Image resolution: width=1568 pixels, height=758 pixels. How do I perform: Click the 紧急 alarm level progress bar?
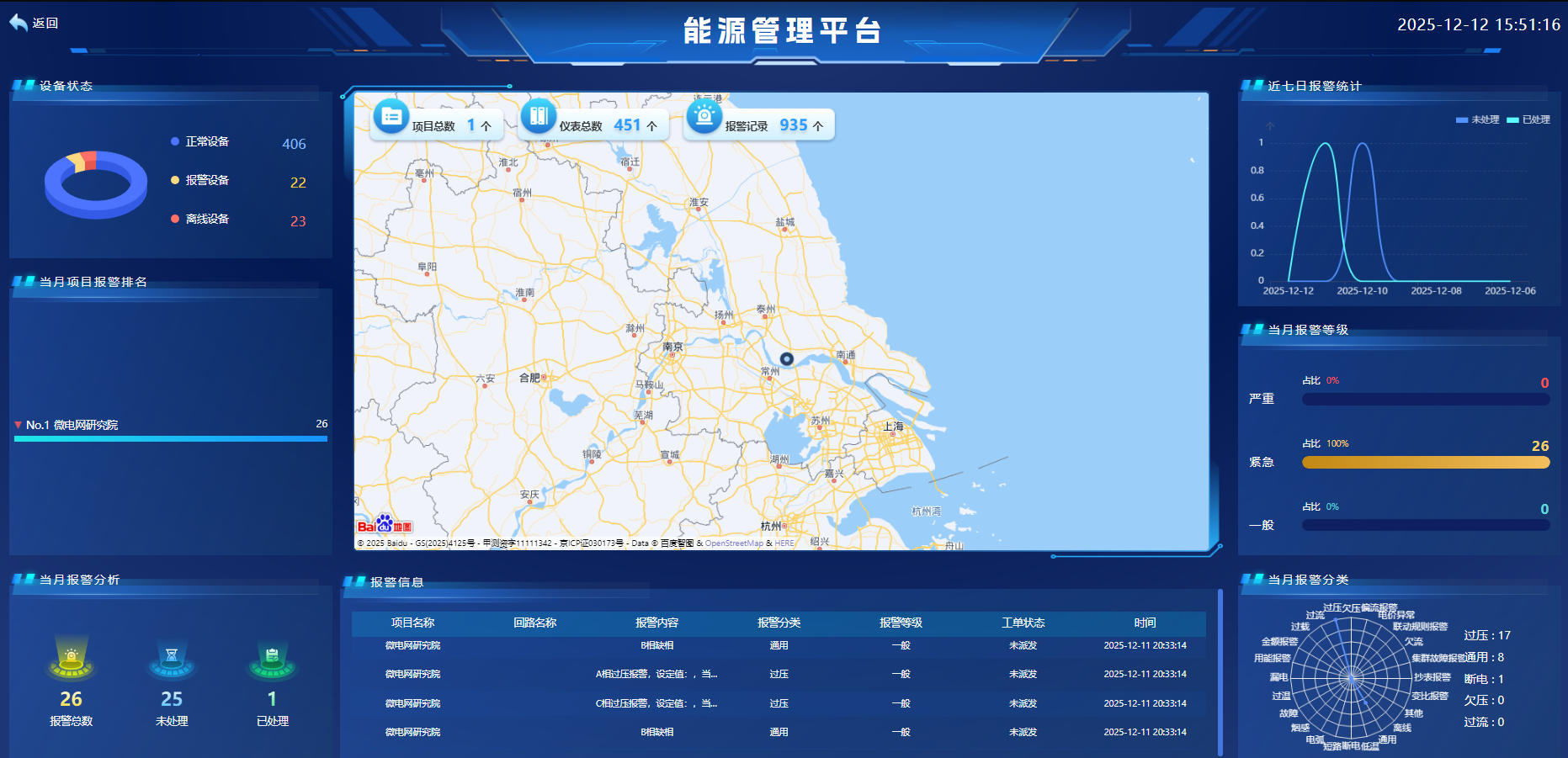(1425, 463)
